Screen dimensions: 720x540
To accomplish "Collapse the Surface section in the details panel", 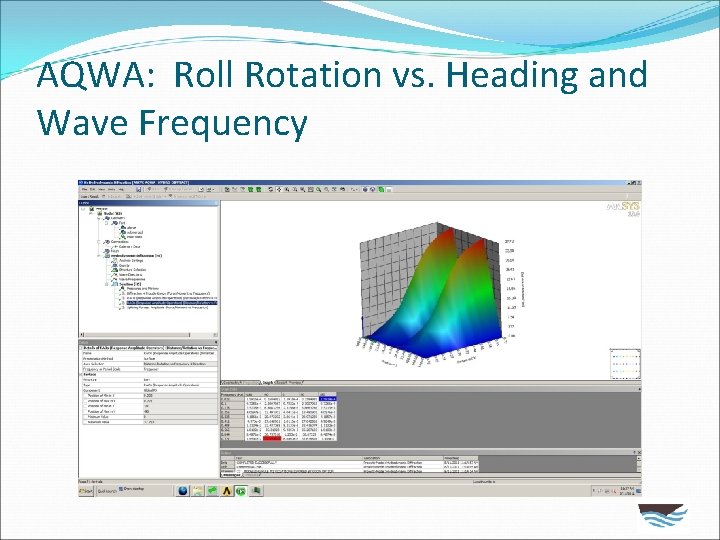I will pyautogui.click(x=81, y=374).
